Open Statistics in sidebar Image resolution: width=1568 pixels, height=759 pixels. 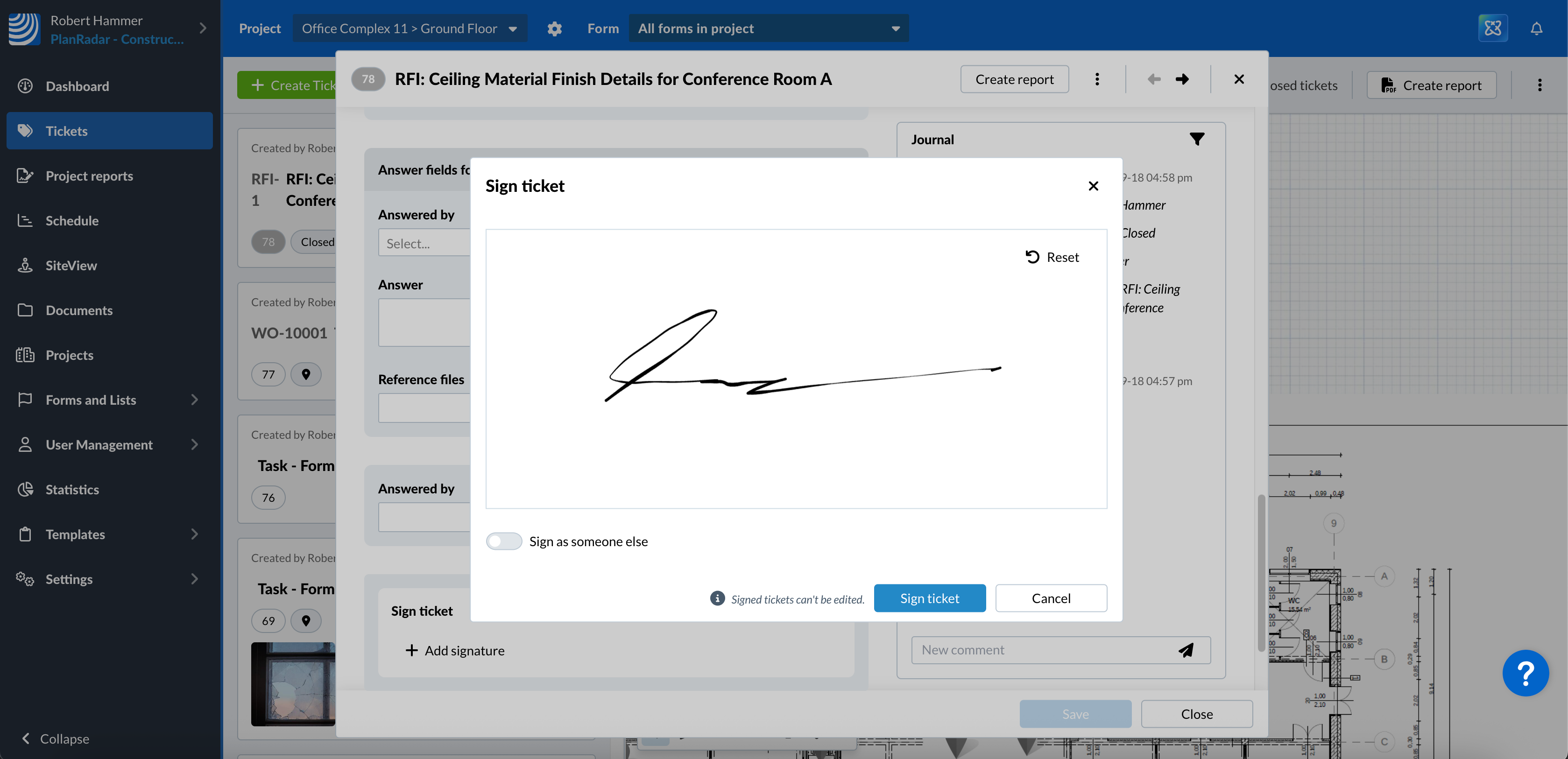pyautogui.click(x=72, y=489)
